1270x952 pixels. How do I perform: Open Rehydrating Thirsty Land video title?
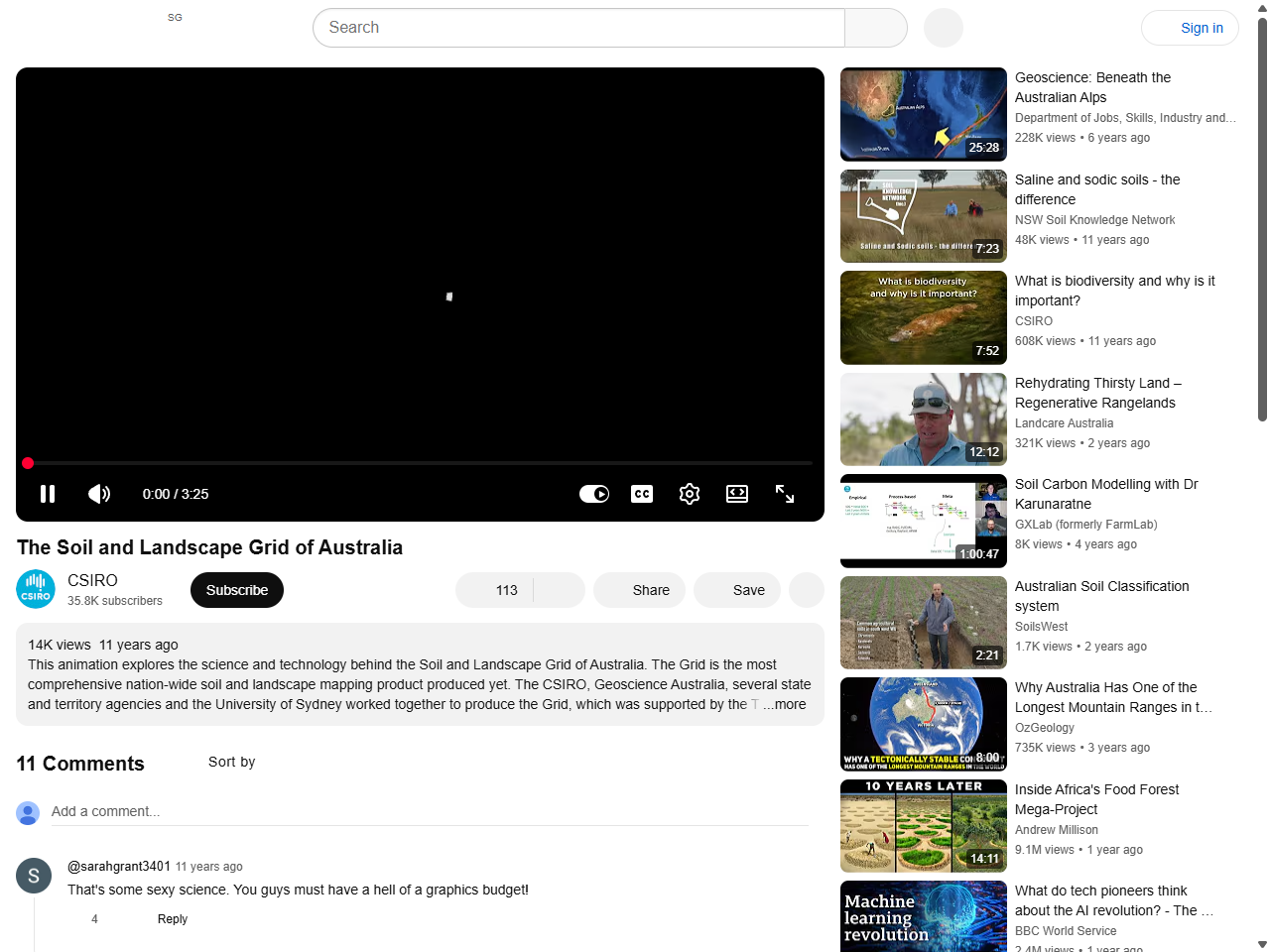pos(1098,393)
